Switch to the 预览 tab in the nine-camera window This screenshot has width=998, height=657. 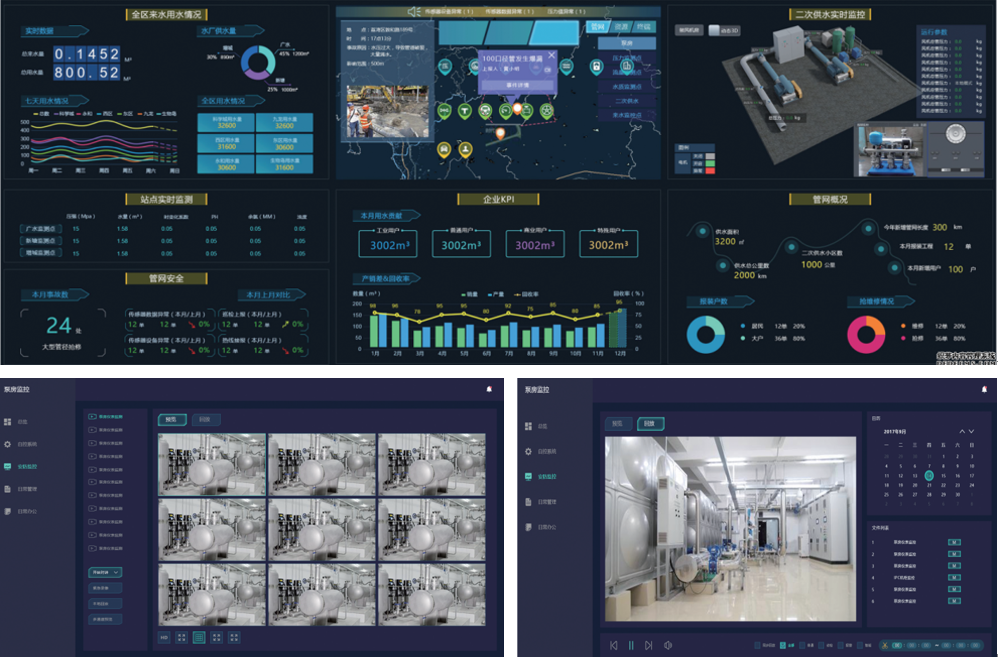click(172, 420)
